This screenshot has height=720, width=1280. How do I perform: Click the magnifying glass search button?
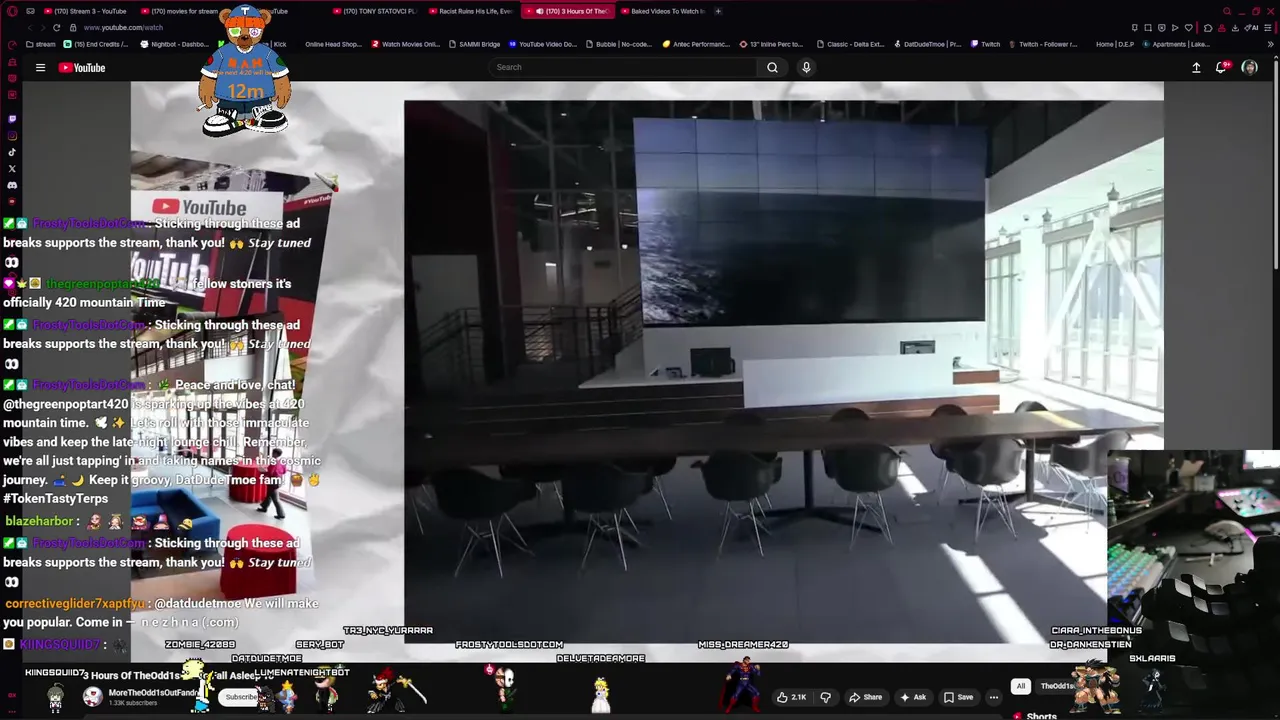[772, 67]
